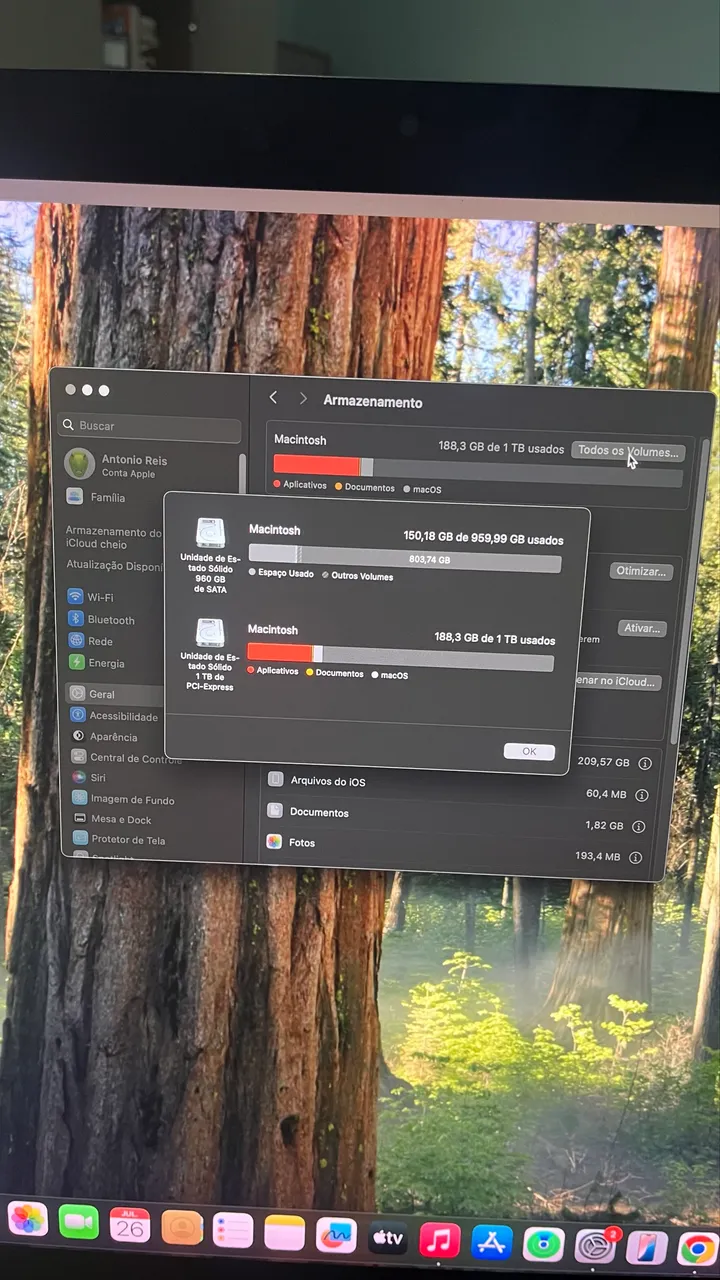Open Find My from the Dock
The width and height of the screenshot is (720, 1280).
click(544, 1245)
